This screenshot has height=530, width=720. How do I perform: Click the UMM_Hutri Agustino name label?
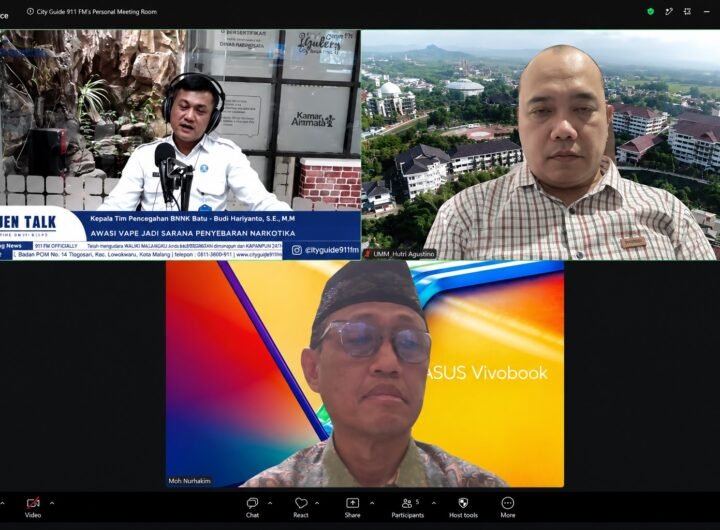pos(400,254)
